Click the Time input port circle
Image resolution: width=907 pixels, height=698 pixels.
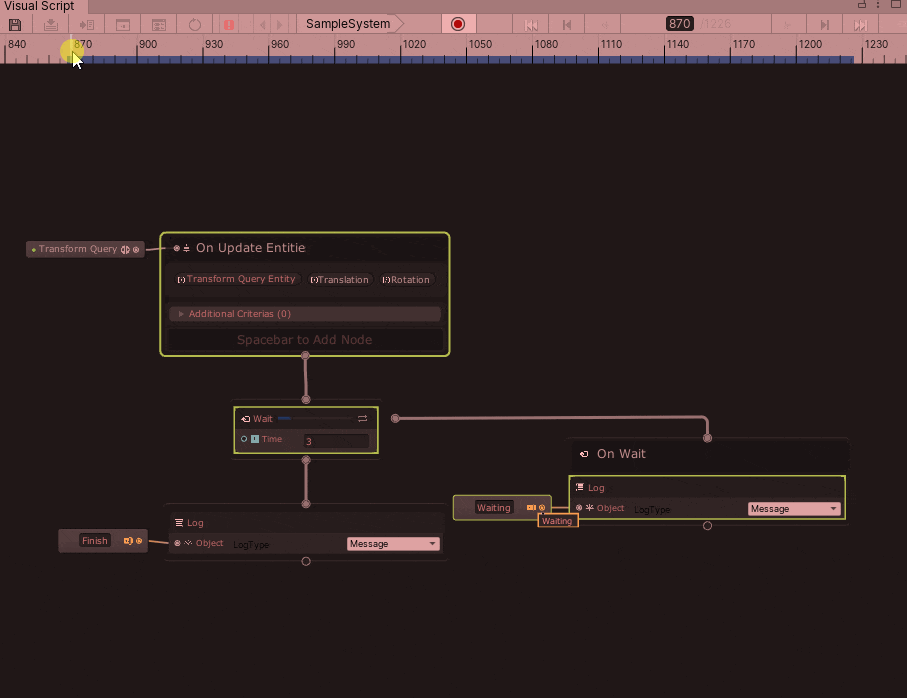[x=244, y=439]
